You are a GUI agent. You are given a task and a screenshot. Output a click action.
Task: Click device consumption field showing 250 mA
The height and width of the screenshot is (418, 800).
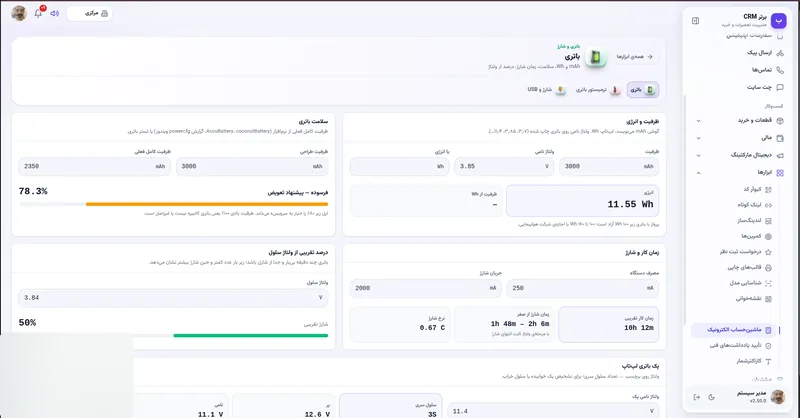click(583, 288)
